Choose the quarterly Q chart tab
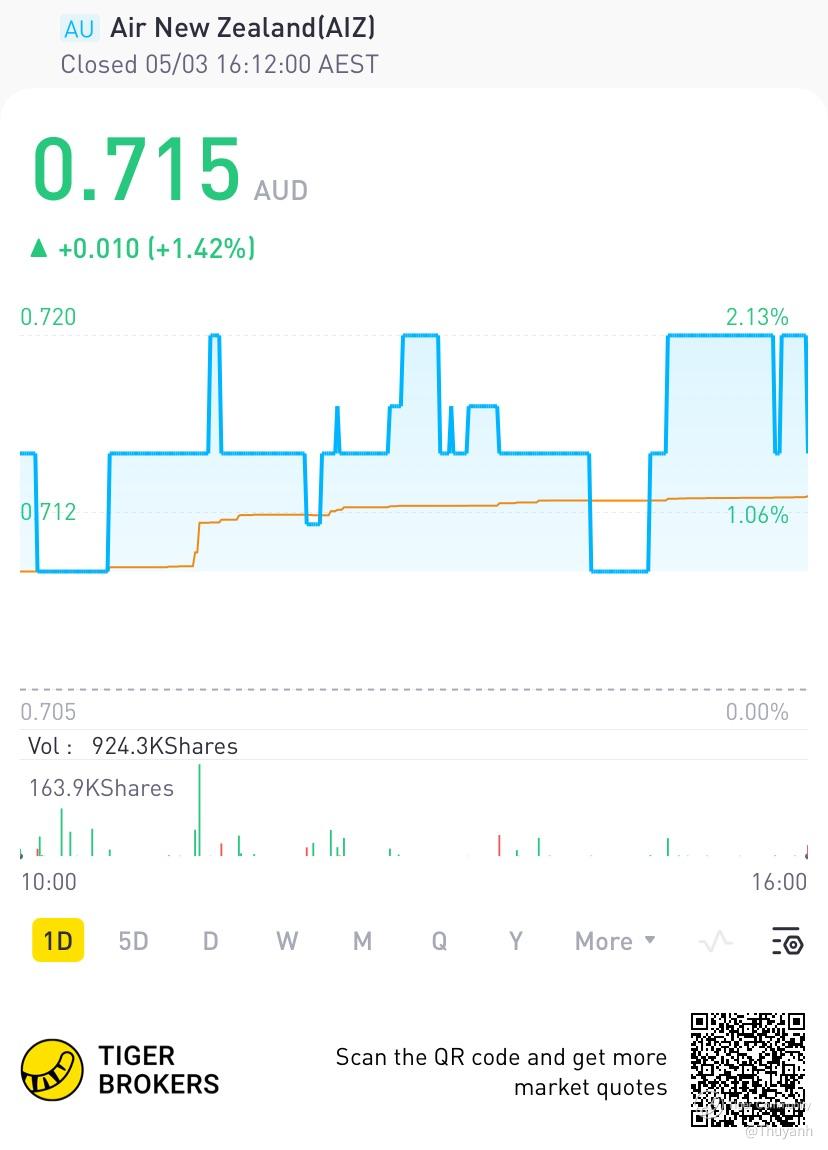Viewport: 828px width, 1150px height. coord(439,941)
